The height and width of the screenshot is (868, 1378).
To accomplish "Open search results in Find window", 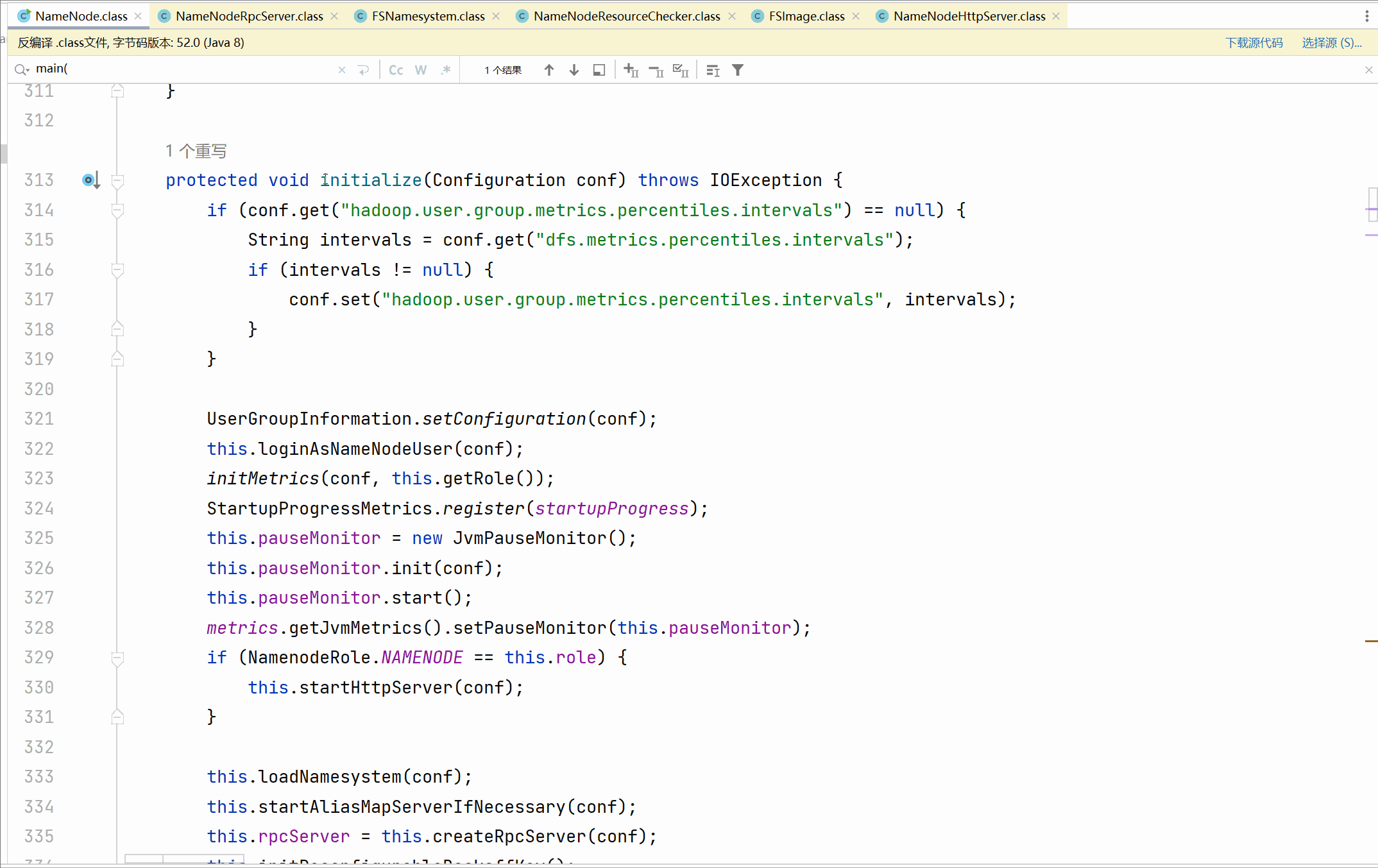I will [599, 70].
